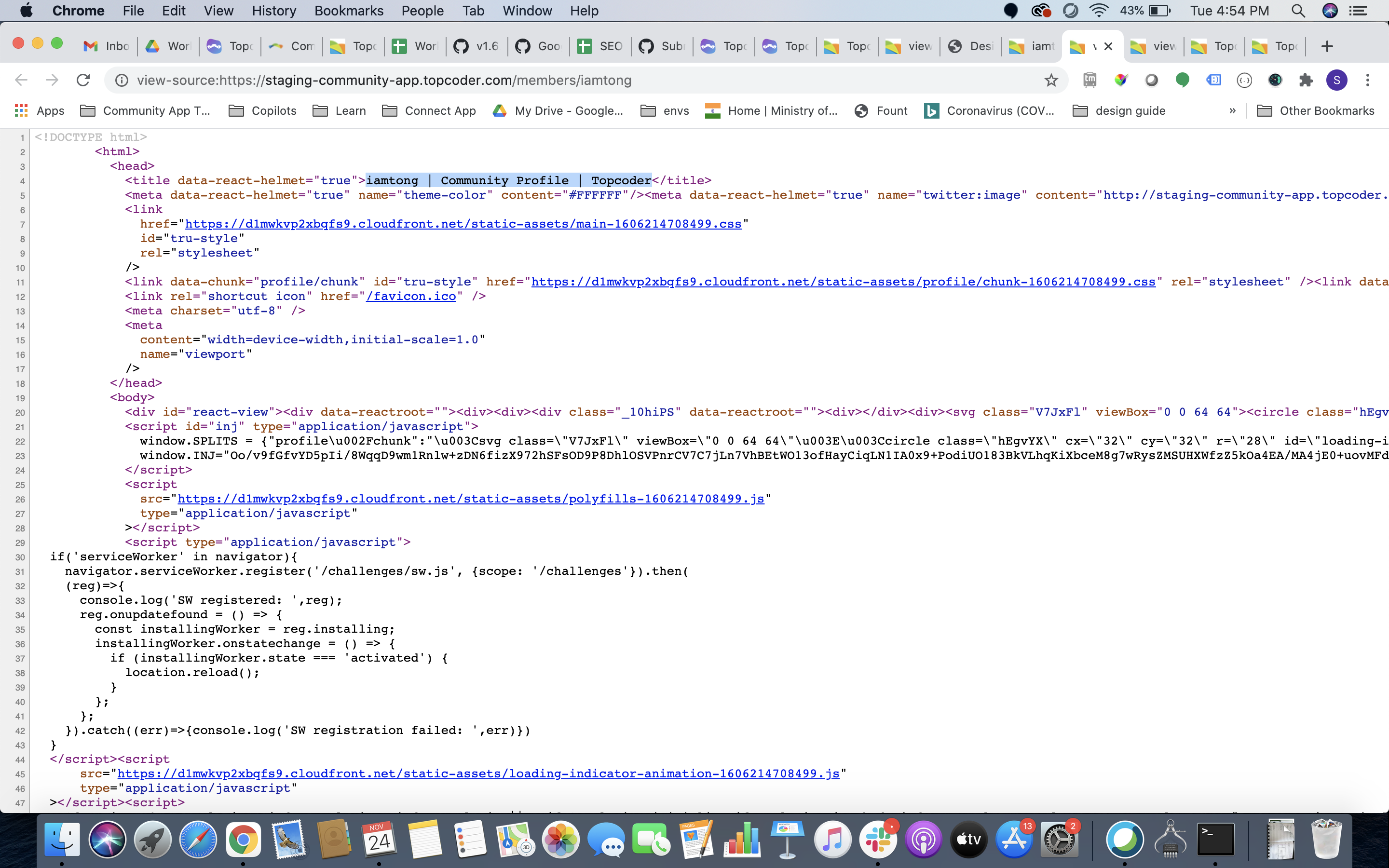This screenshot has height=868, width=1389.
Task: Open the Coronavirus (COV... bookmark
Action: point(990,110)
